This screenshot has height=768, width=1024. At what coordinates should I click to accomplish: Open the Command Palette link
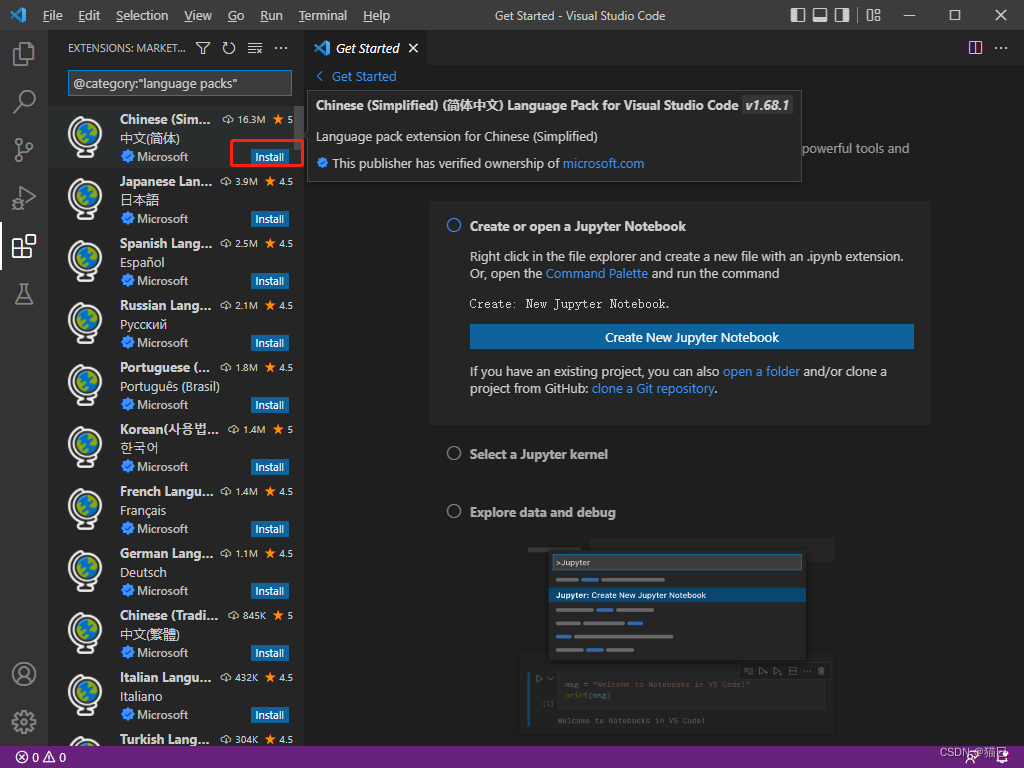click(596, 274)
